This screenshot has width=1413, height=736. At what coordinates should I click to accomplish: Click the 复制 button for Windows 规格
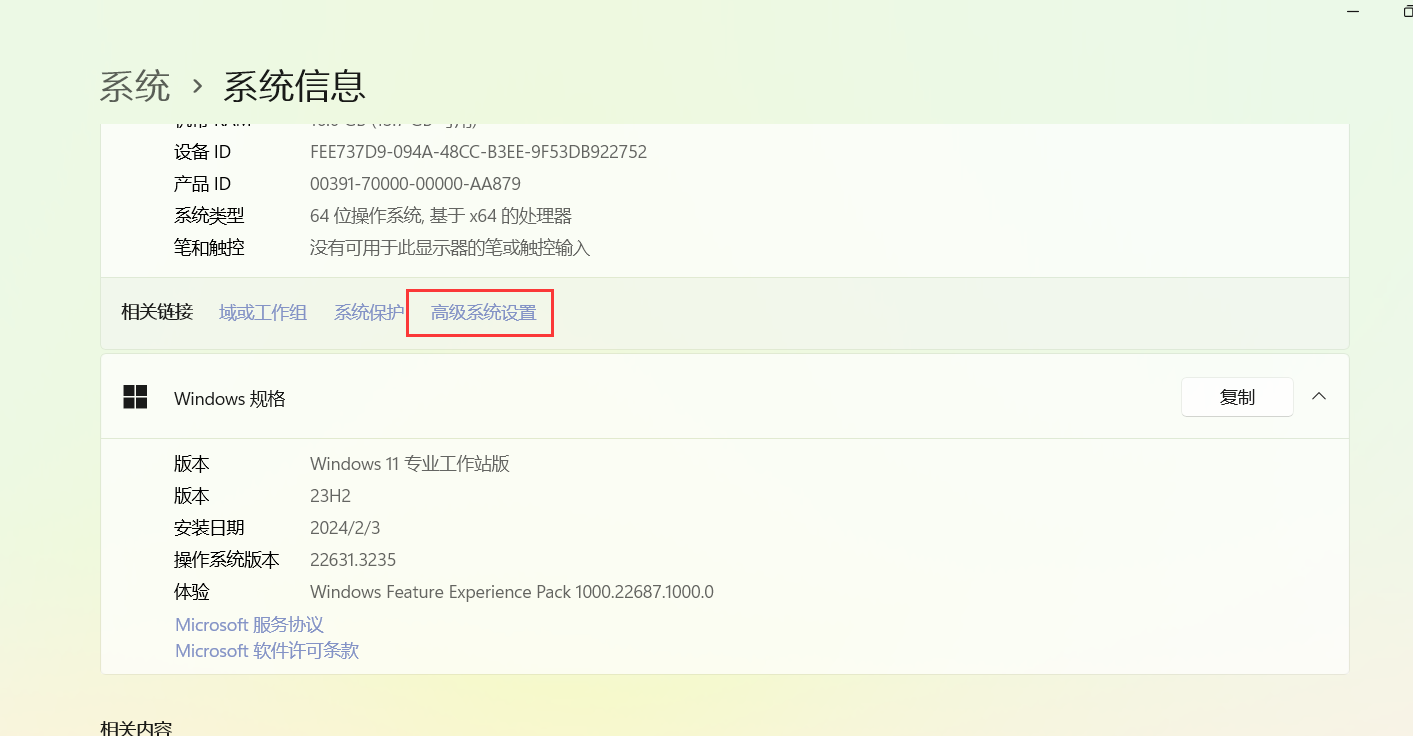click(x=1237, y=397)
